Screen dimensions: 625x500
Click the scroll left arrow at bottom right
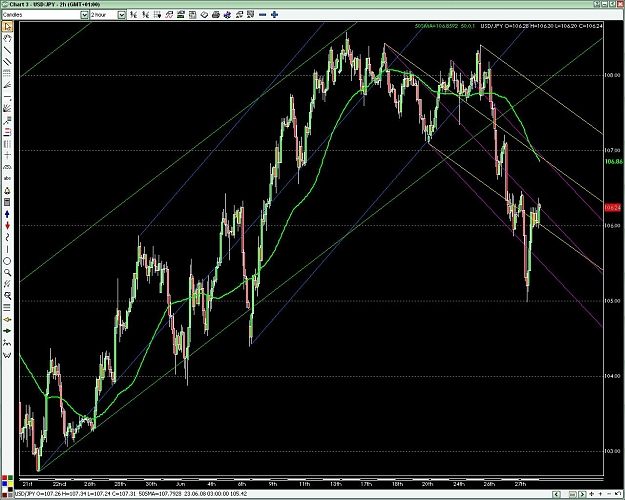pyautogui.click(x=556, y=494)
